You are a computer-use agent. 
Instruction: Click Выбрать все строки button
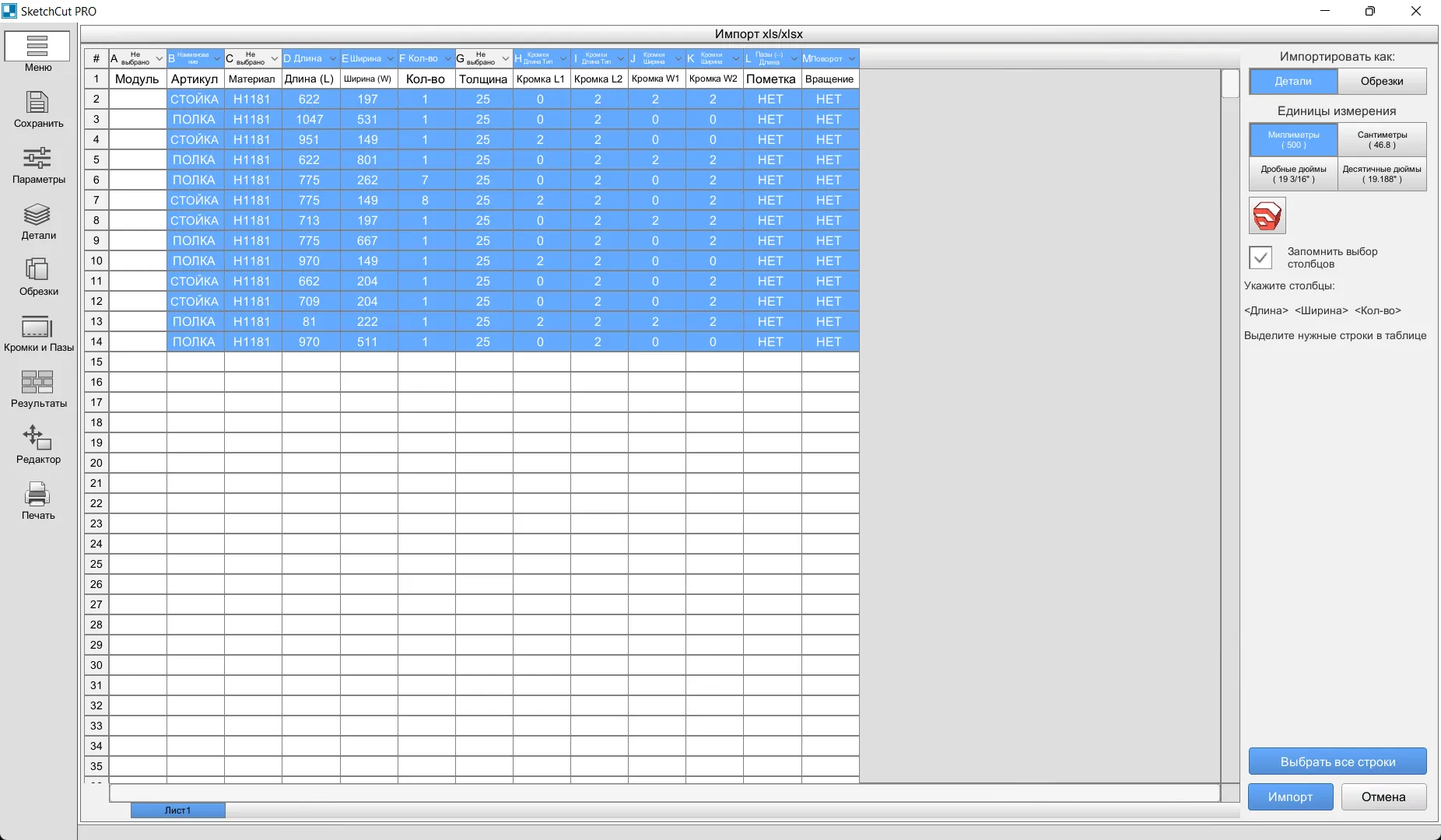(x=1338, y=761)
